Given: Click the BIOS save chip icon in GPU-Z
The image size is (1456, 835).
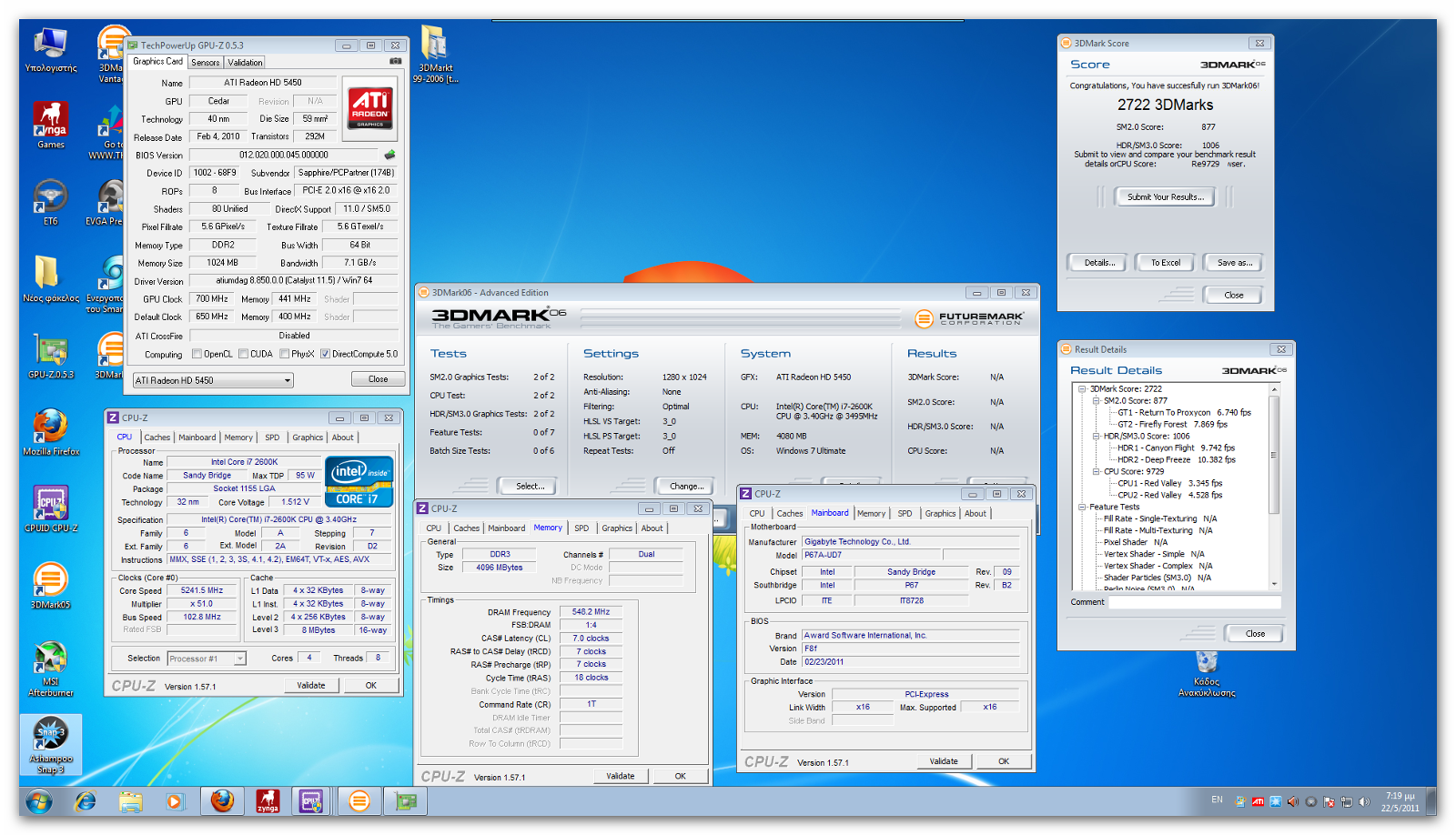Looking at the screenshot, I should pyautogui.click(x=389, y=155).
